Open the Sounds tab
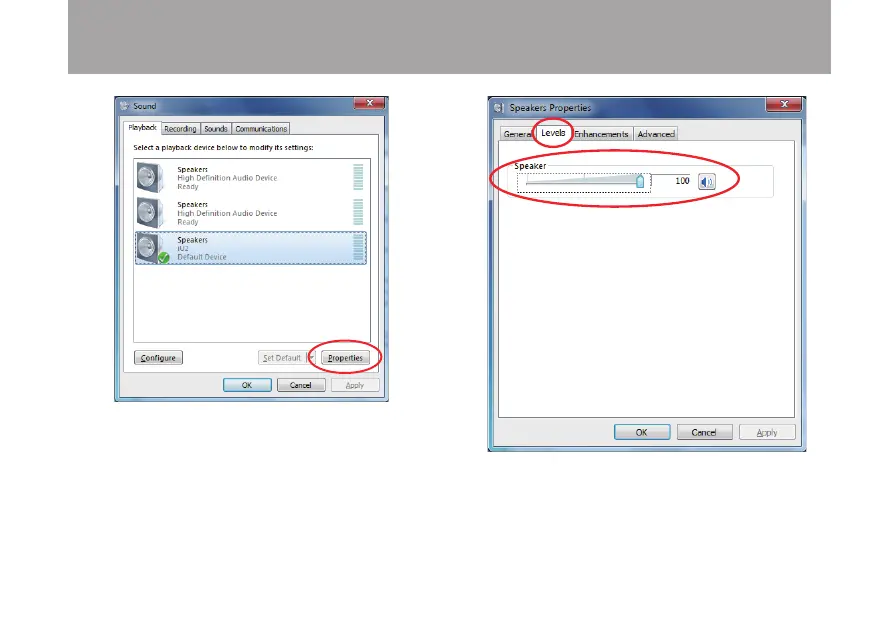876x629 pixels. [x=216, y=128]
